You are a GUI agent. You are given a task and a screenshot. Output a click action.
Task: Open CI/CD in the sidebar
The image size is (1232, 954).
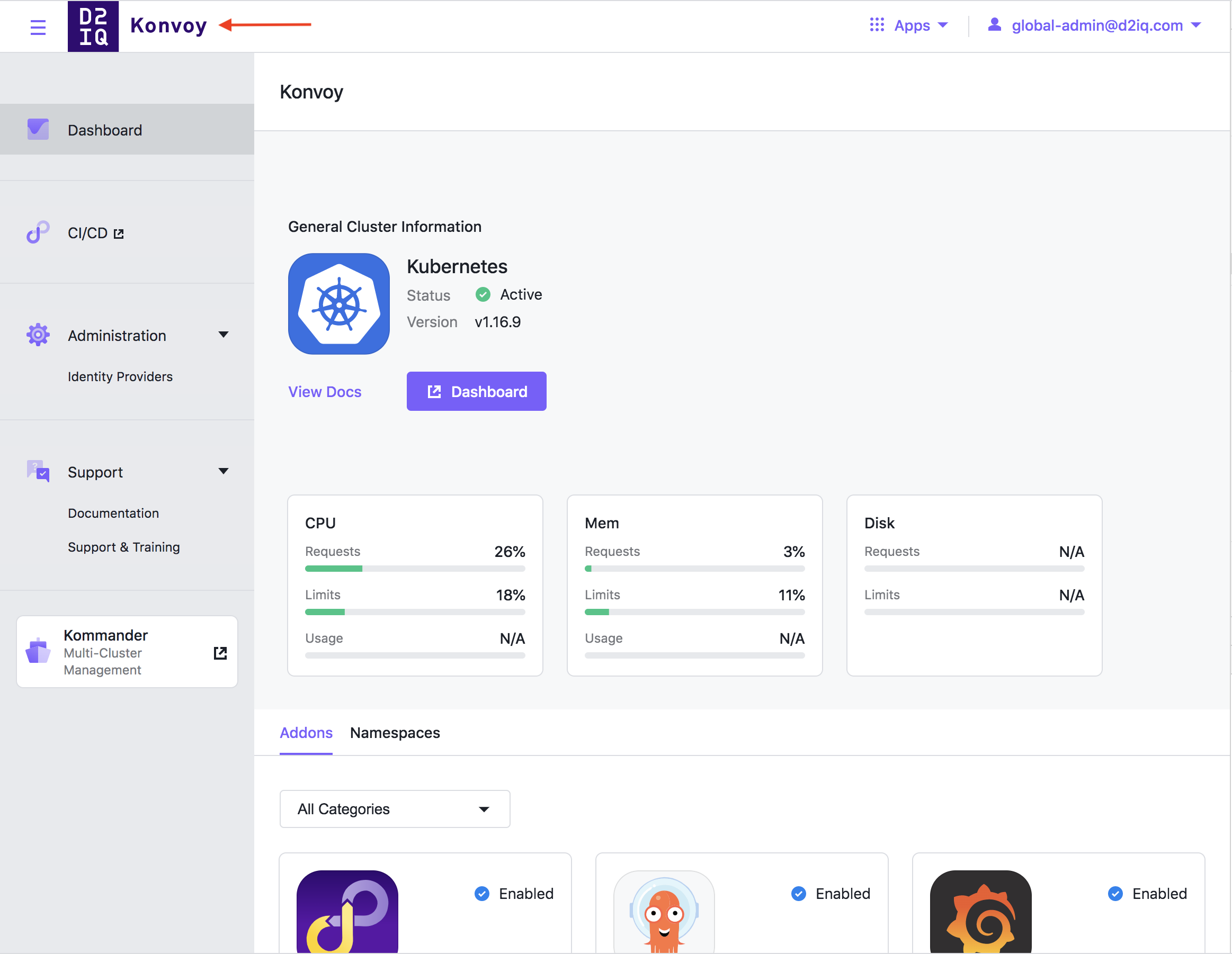tap(87, 233)
